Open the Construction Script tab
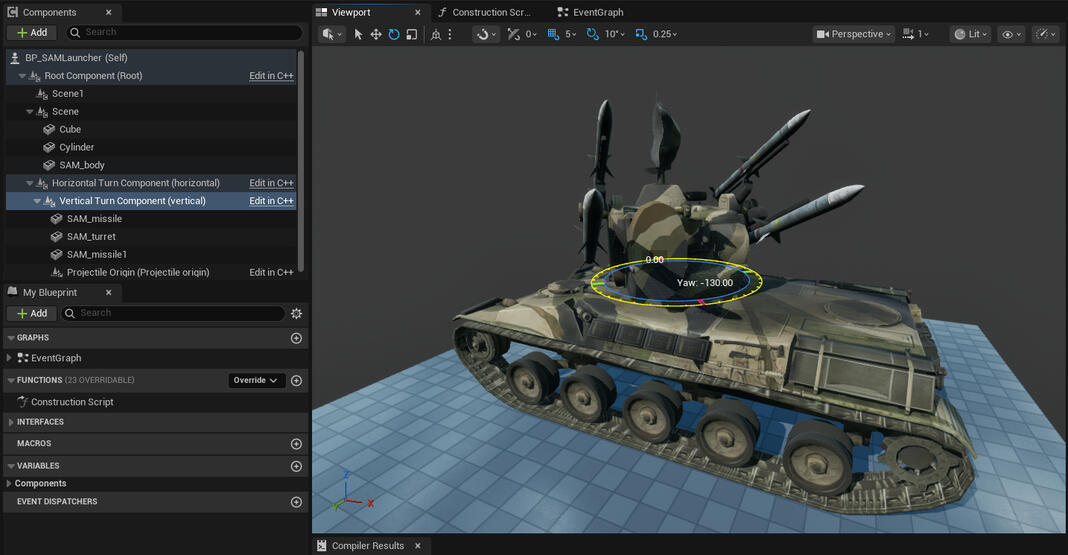1068x555 pixels. (x=490, y=12)
